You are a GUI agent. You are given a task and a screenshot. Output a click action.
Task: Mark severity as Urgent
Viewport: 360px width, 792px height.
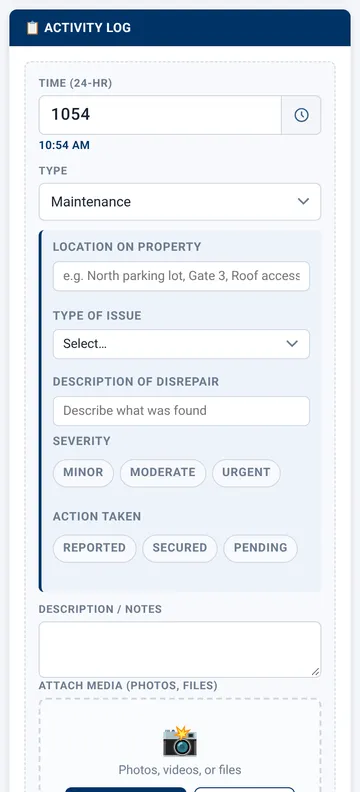tap(246, 473)
